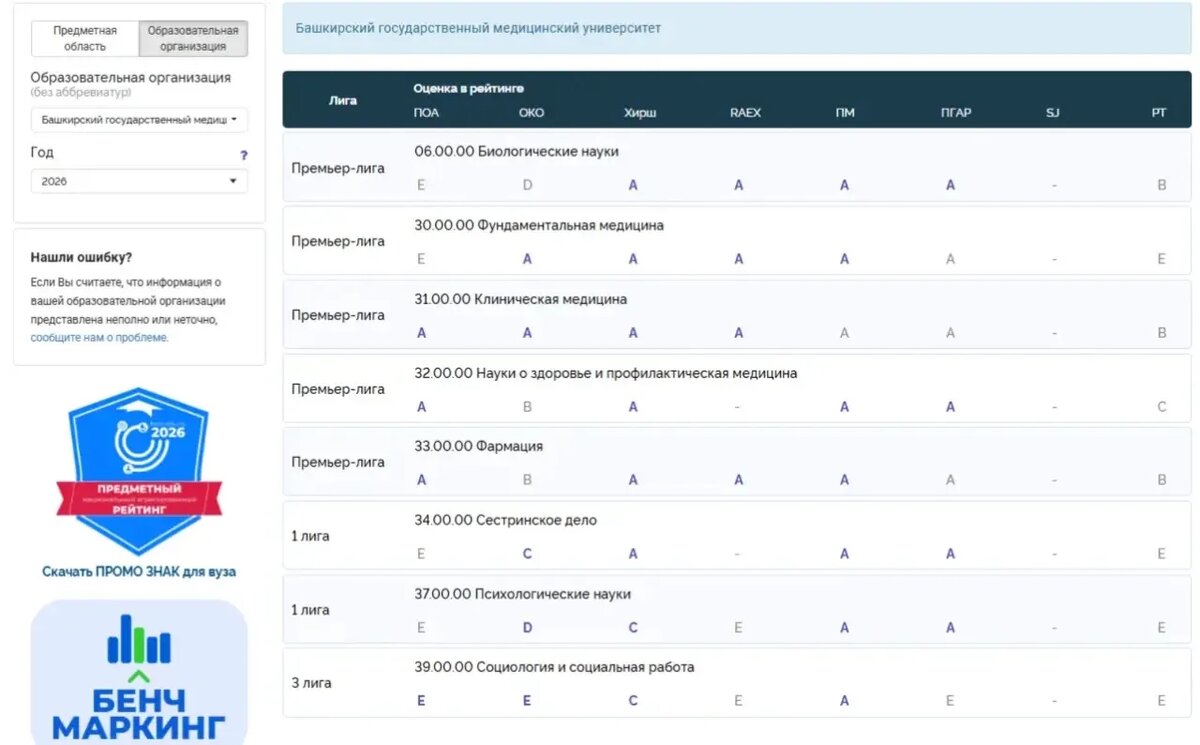Click '31.00.00 Клиническая медицина' row title

pos(521,299)
